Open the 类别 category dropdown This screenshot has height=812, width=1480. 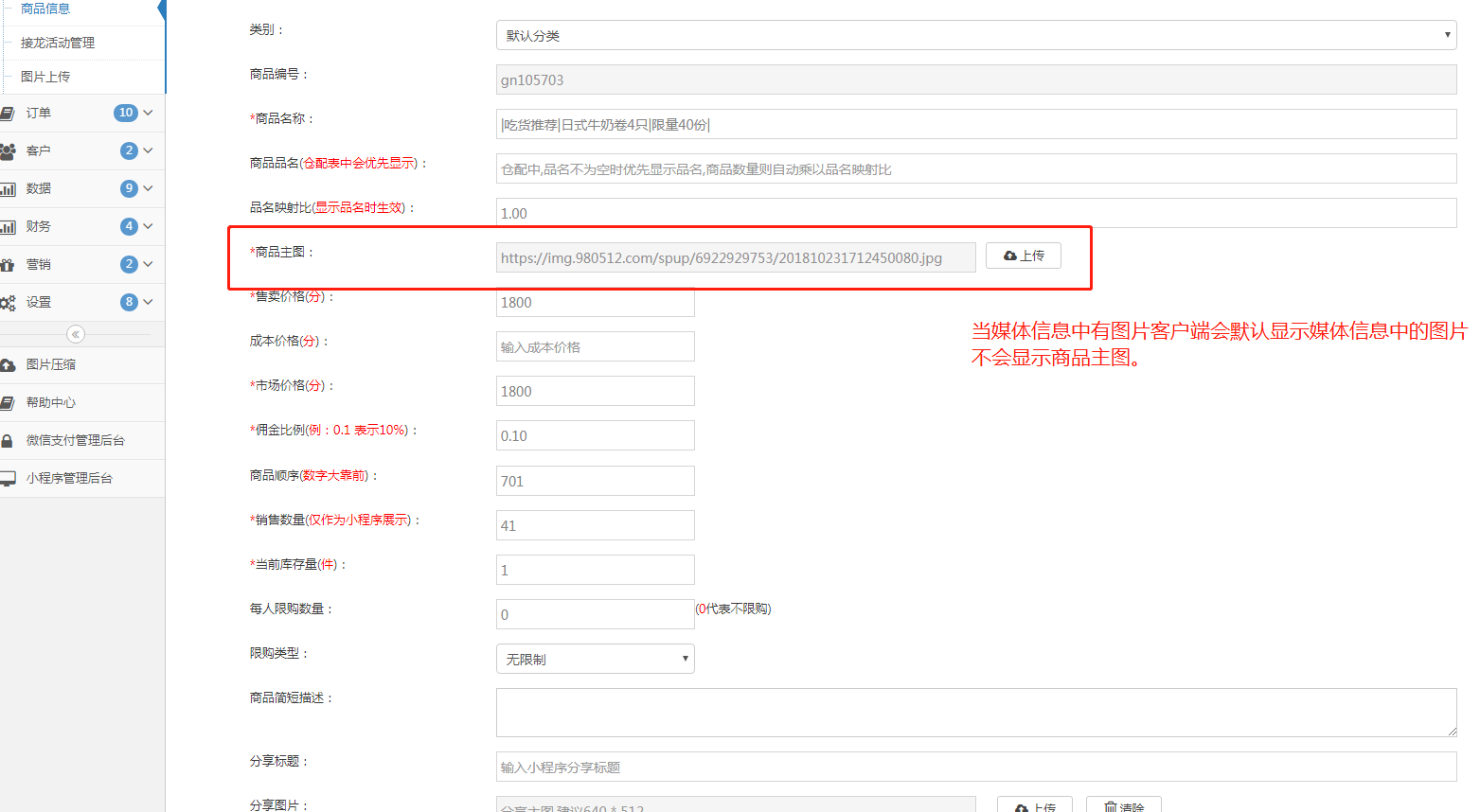[x=976, y=35]
